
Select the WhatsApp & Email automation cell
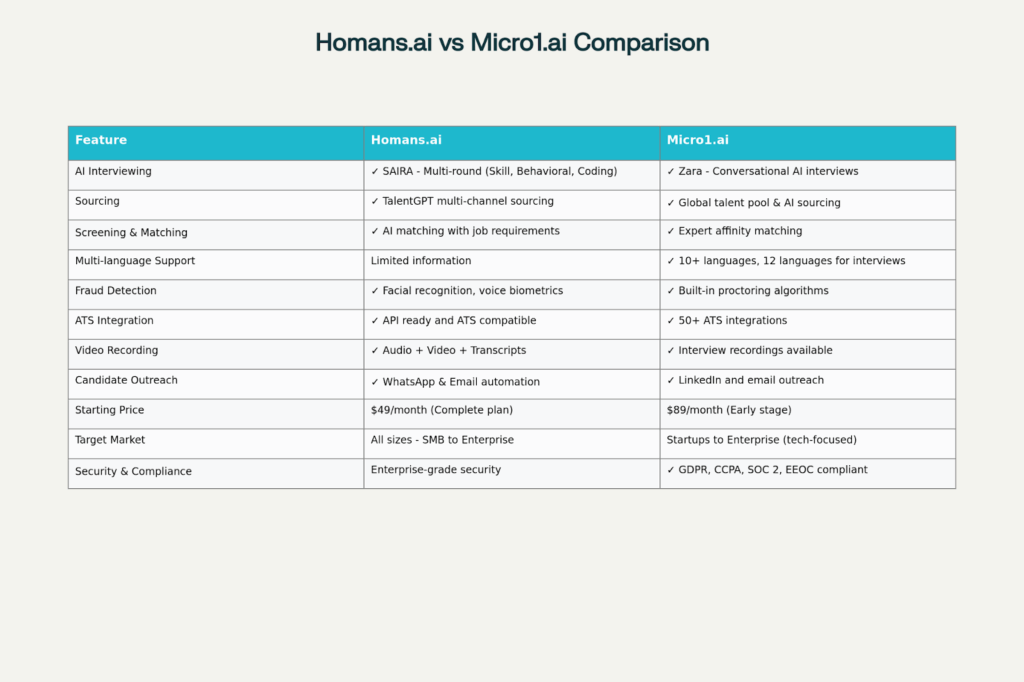(455, 382)
